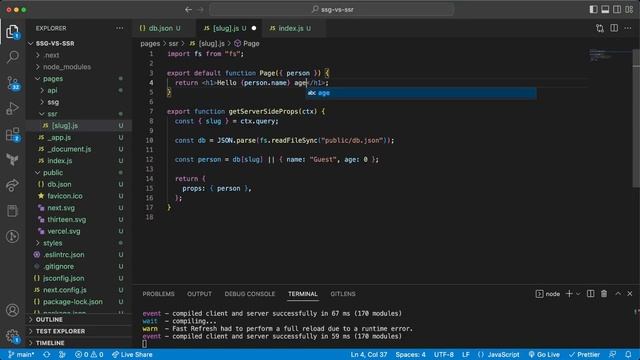Kill the terminal with trash icon
This screenshot has height=360, width=640.
(x=604, y=294)
